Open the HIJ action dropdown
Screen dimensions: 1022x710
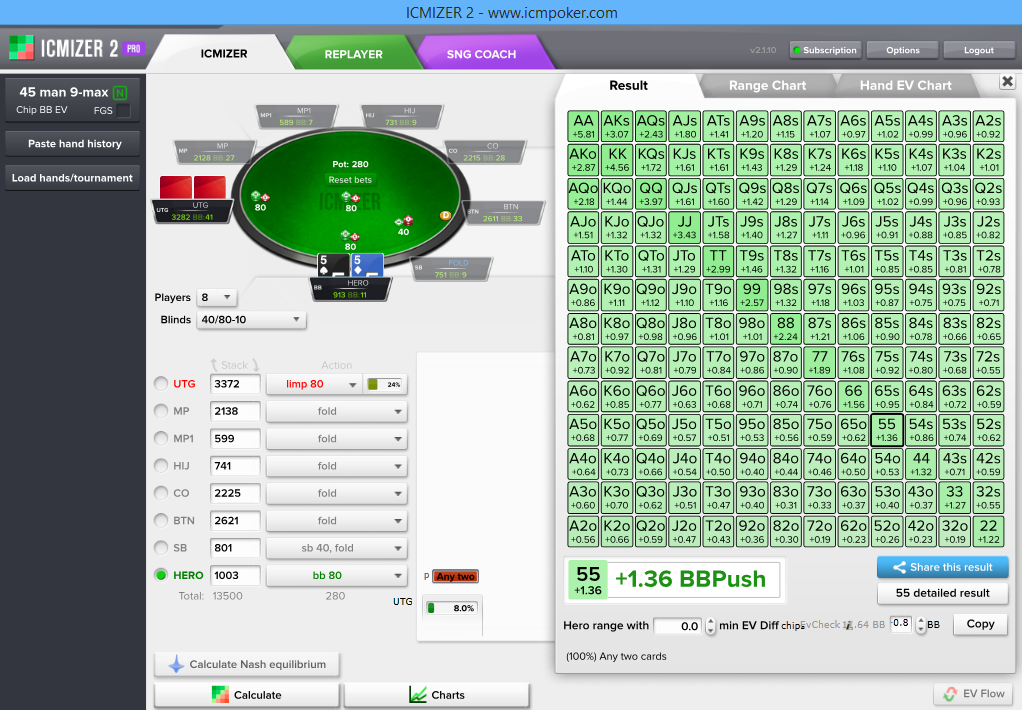(336, 466)
